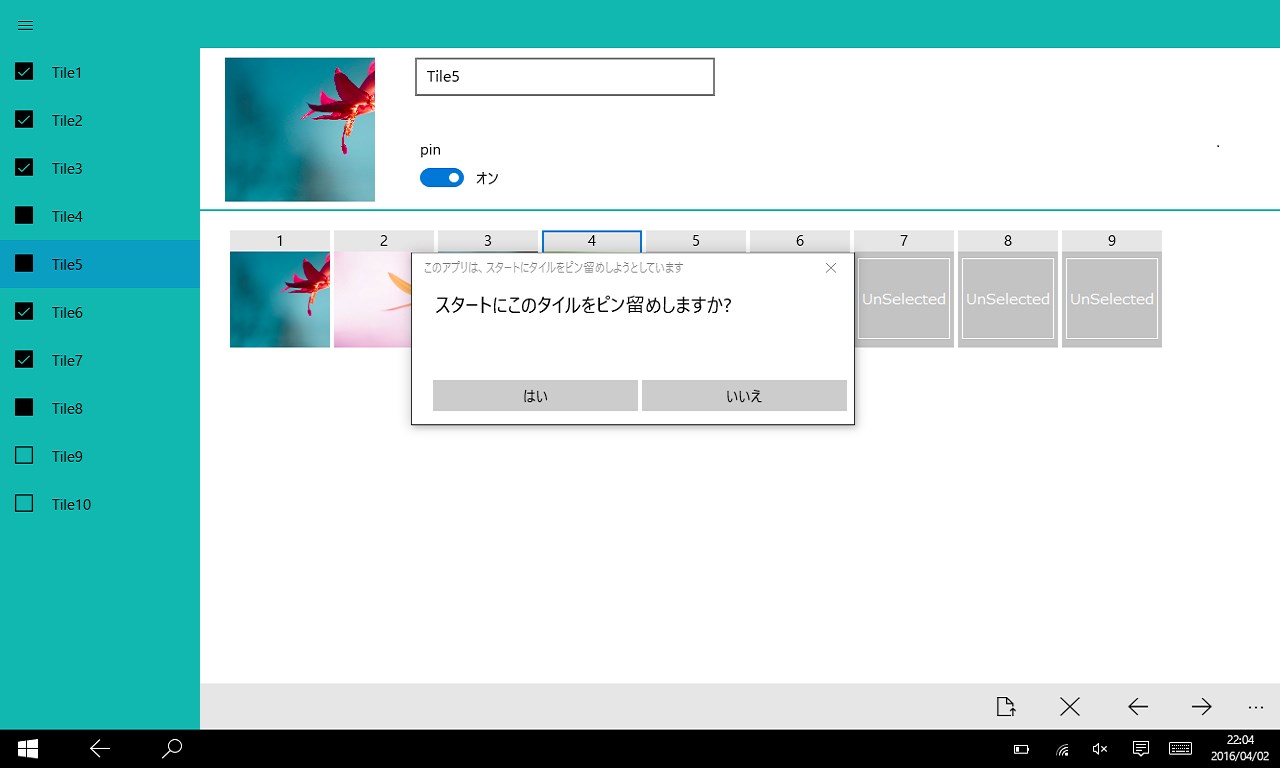Click the right arrow in command bar
Image resolution: width=1280 pixels, height=768 pixels.
[1202, 707]
